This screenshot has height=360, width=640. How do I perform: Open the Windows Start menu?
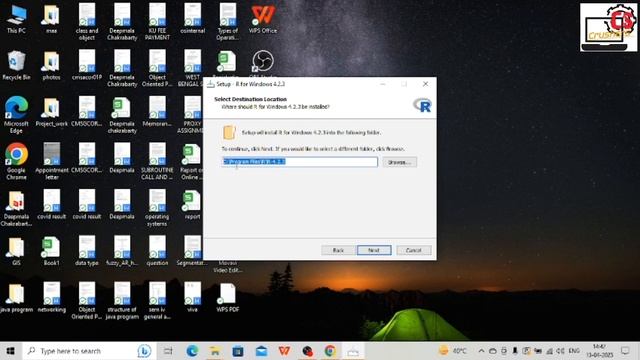coord(11,351)
